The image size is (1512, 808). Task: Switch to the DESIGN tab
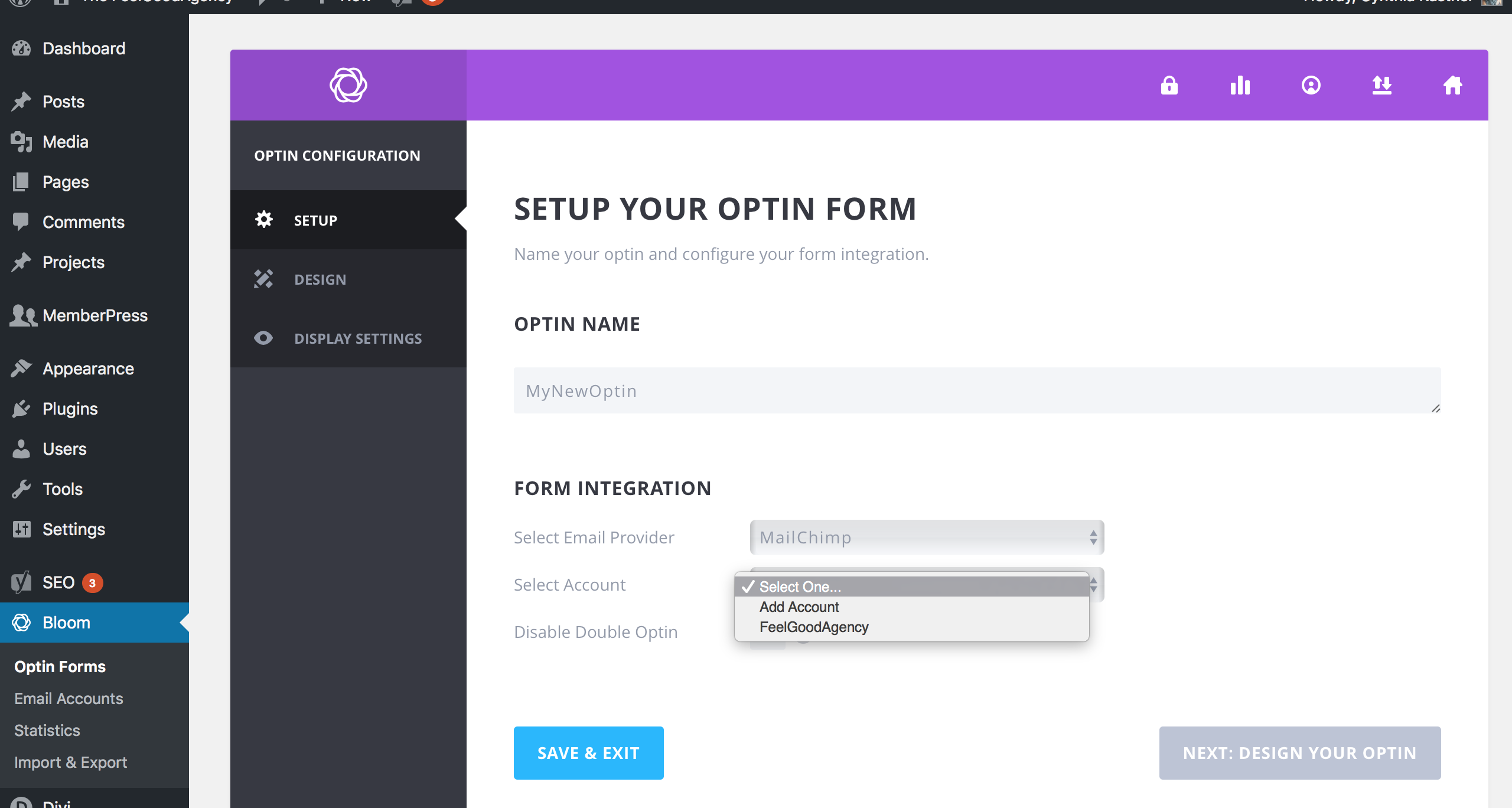point(348,279)
